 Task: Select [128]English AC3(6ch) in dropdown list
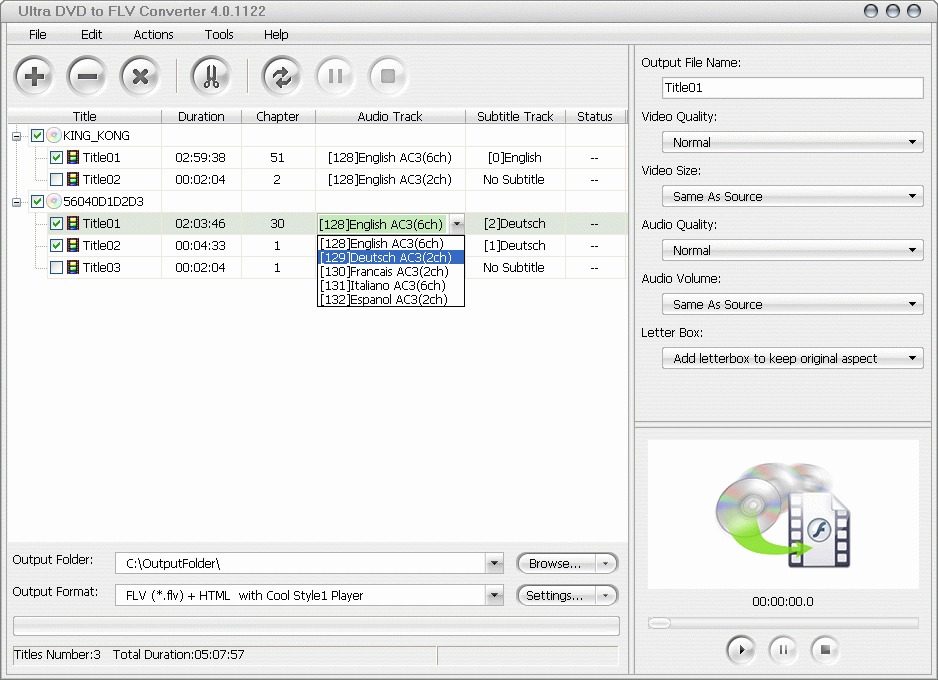pyautogui.click(x=391, y=243)
